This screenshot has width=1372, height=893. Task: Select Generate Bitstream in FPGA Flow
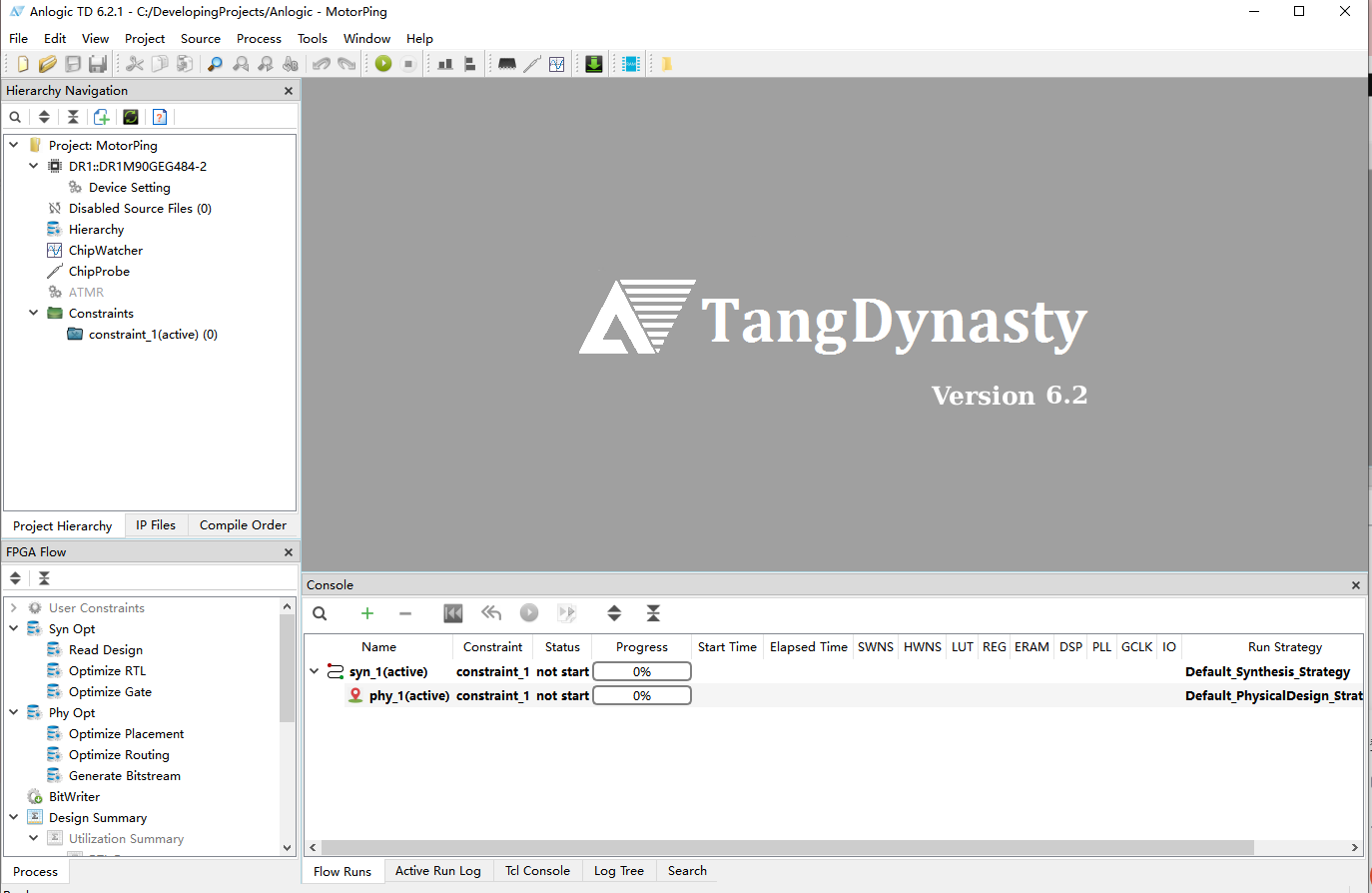click(125, 775)
